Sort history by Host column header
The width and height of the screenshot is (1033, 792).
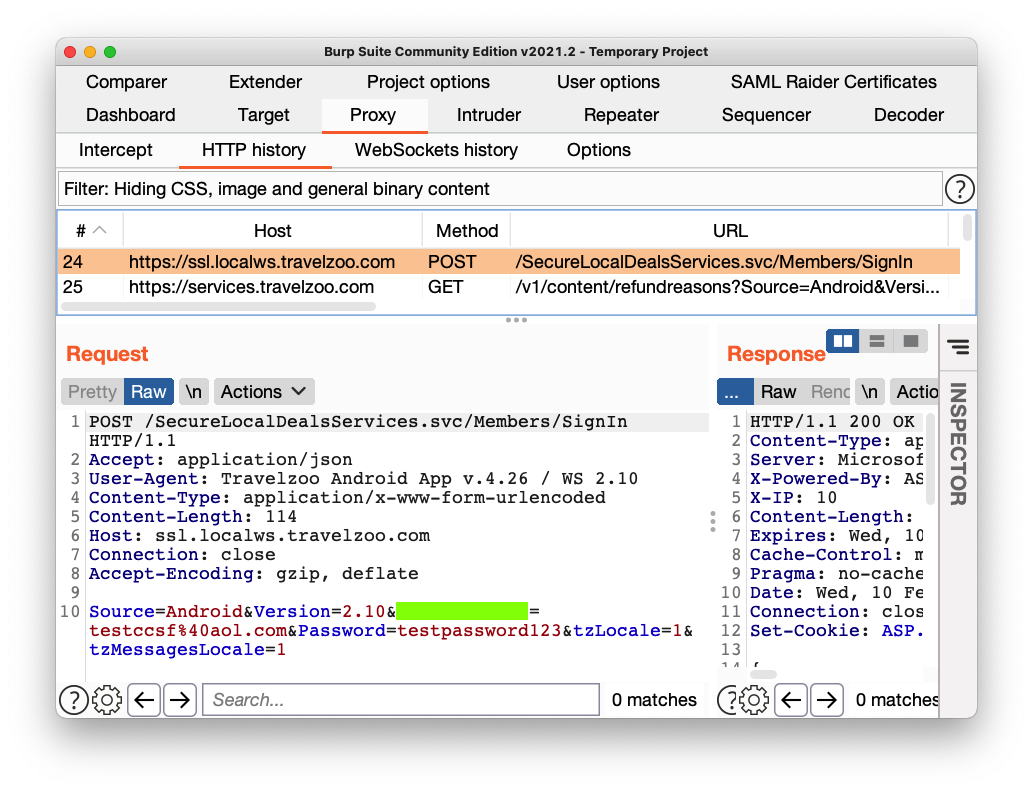(273, 231)
